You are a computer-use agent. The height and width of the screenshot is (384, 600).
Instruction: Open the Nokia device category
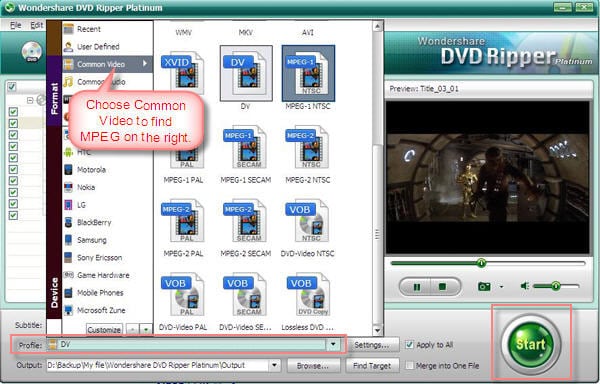coord(108,187)
